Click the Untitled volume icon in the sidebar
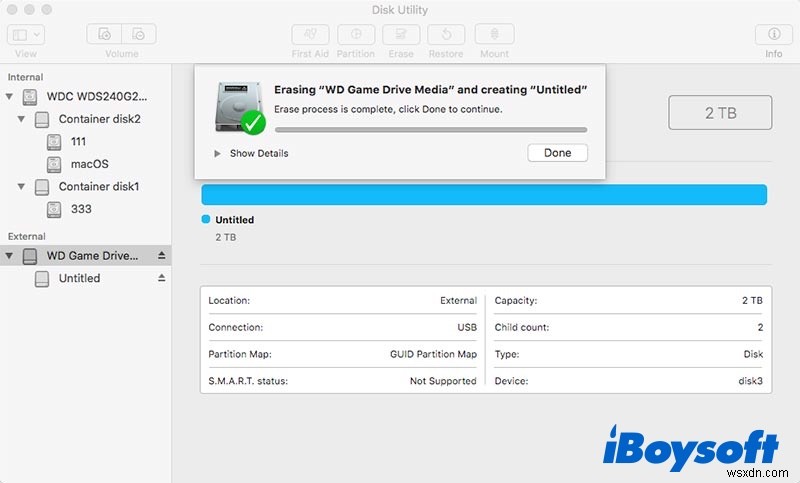 coord(42,278)
